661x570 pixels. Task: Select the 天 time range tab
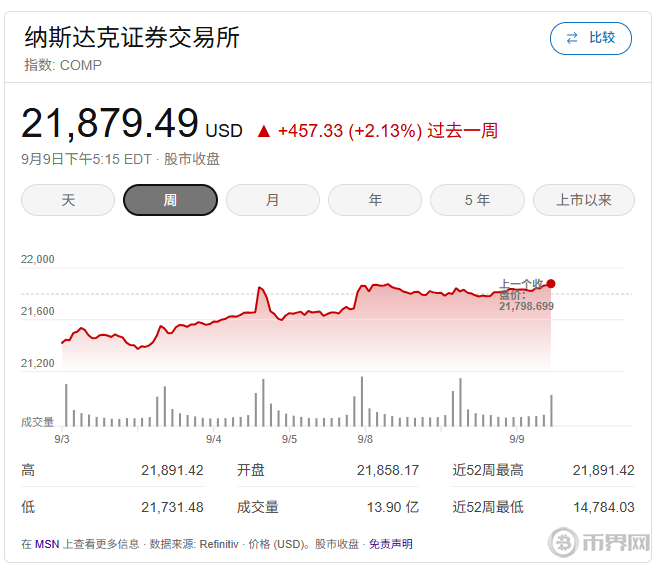pyautogui.click(x=68, y=200)
